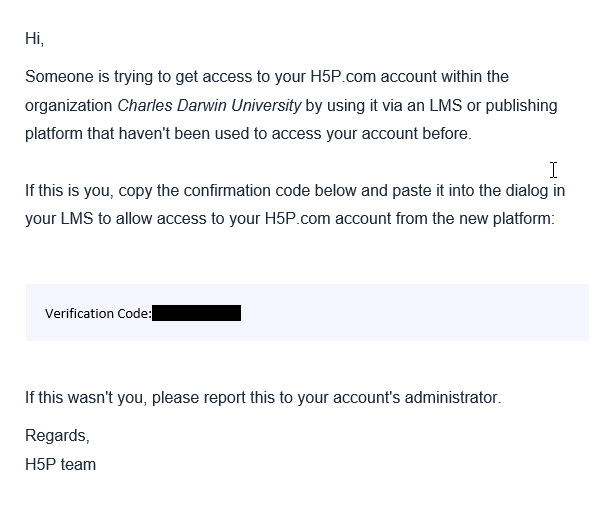Click the 'Verification Code:' label
The width and height of the screenshot is (597, 505).
click(x=98, y=313)
